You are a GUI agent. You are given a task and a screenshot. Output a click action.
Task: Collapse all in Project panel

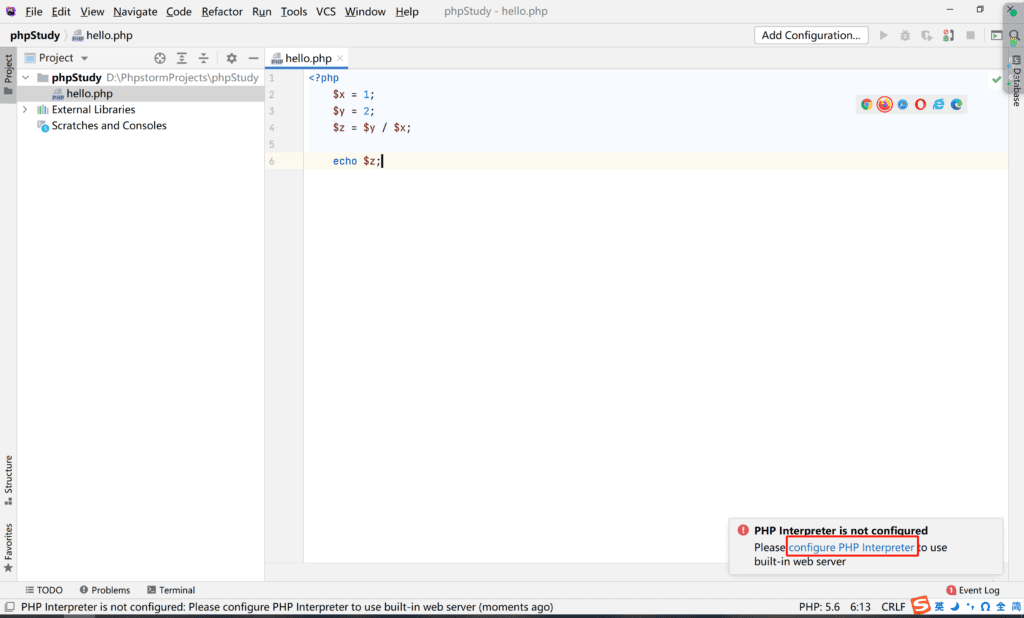tap(203, 58)
